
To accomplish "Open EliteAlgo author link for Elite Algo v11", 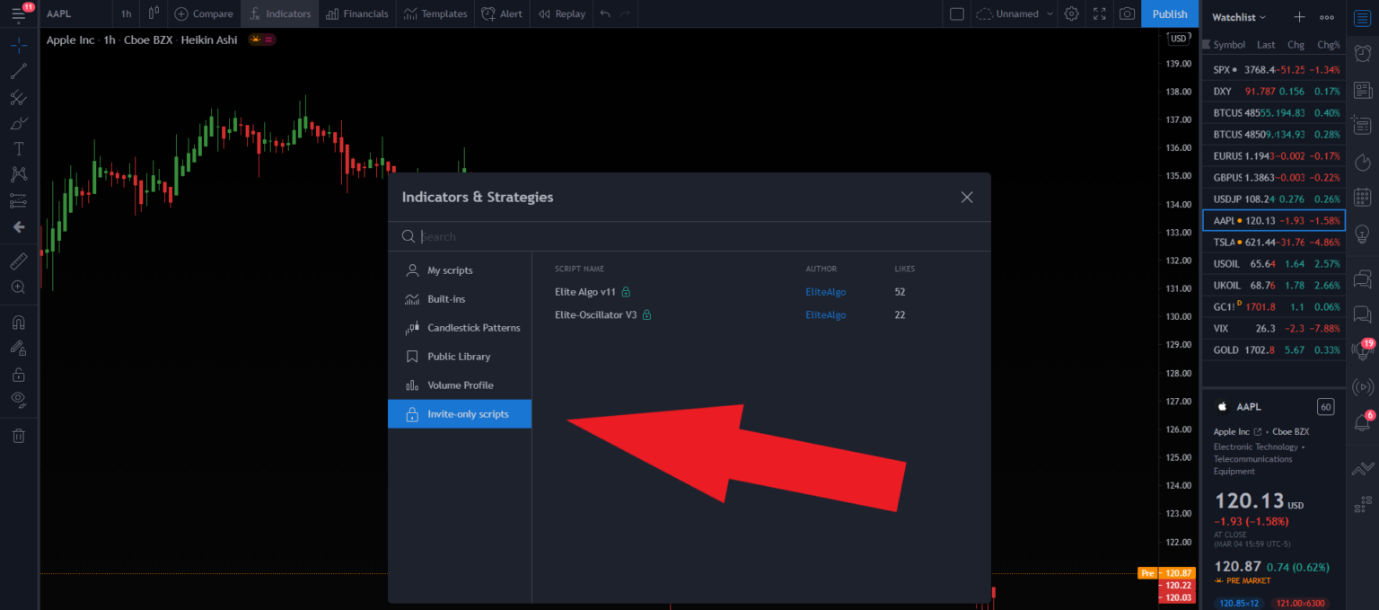I will tap(825, 292).
